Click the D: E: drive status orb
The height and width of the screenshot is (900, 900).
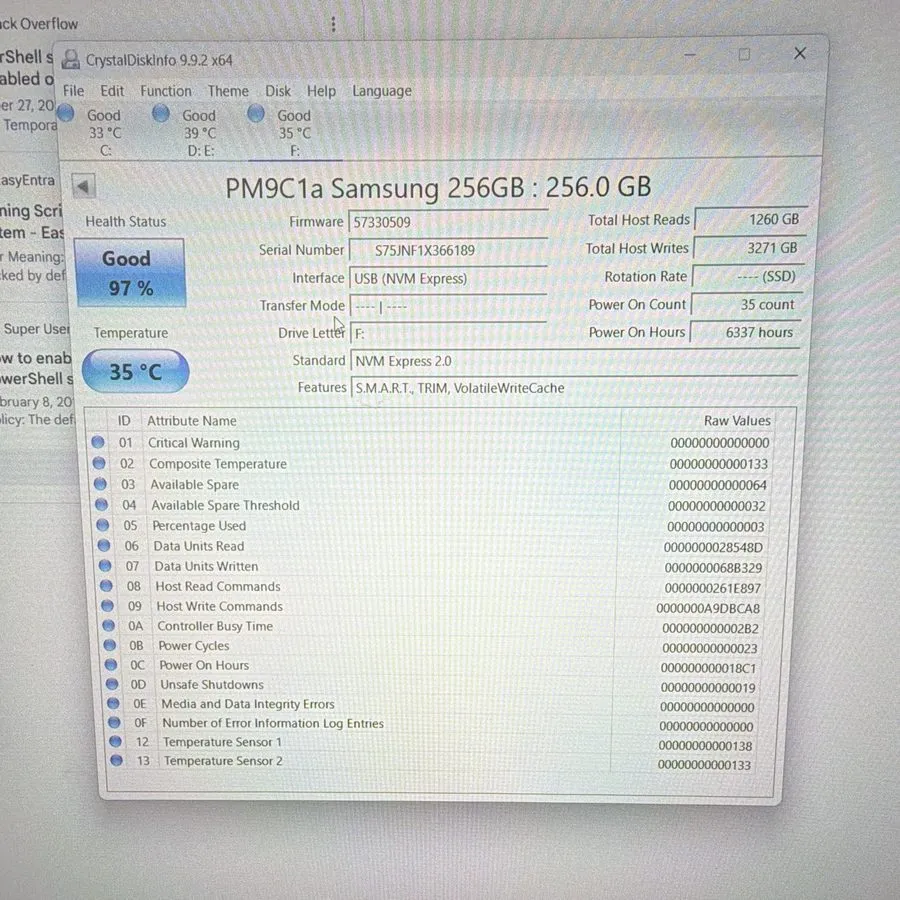pos(161,113)
